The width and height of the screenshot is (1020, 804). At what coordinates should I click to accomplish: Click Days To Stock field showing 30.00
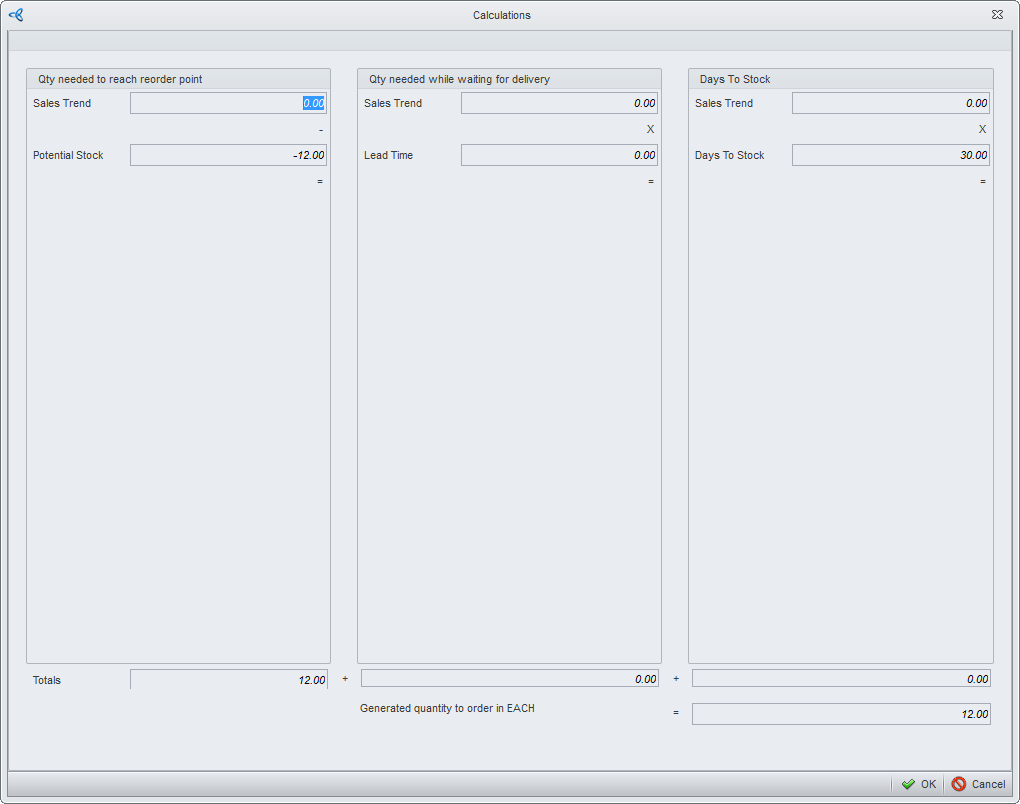[x=890, y=155]
